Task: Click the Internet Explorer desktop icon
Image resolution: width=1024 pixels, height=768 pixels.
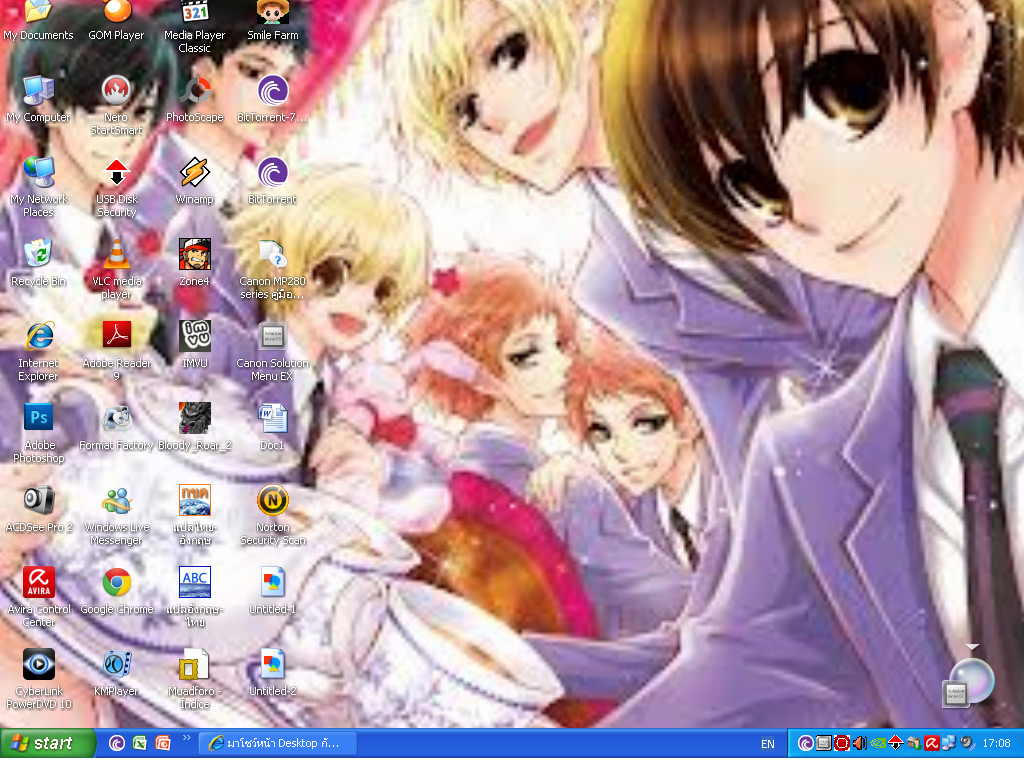Action: pos(38,351)
